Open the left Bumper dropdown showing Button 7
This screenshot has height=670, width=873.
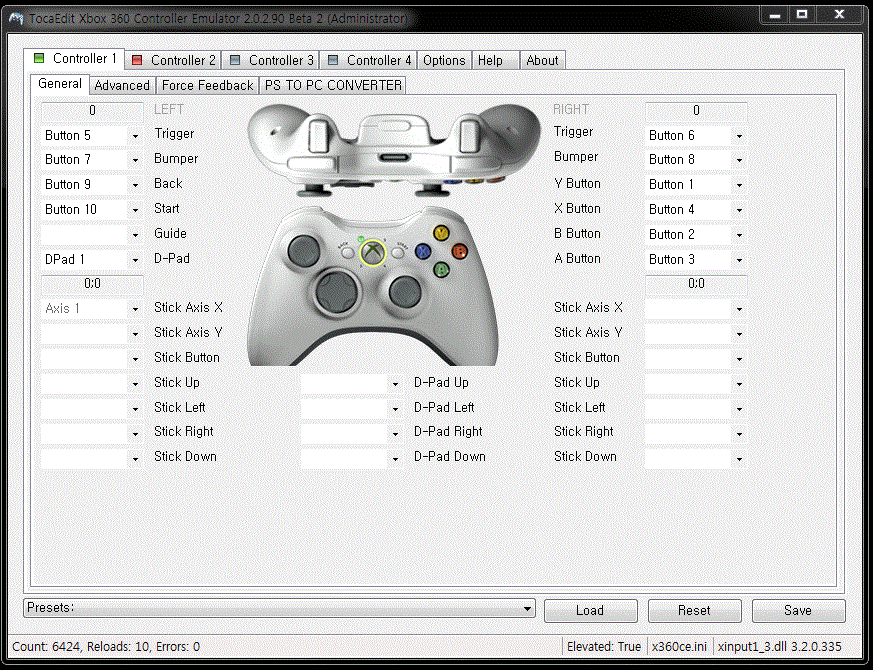(92, 160)
